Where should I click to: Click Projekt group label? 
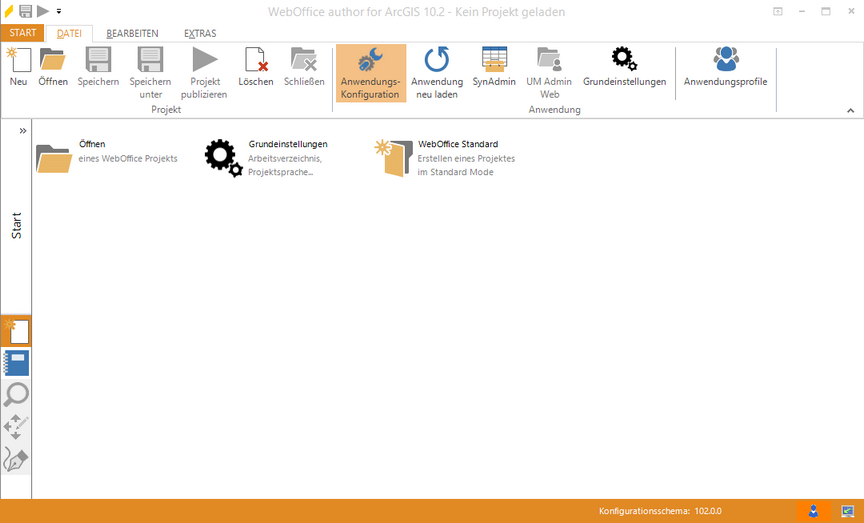pyautogui.click(x=166, y=110)
